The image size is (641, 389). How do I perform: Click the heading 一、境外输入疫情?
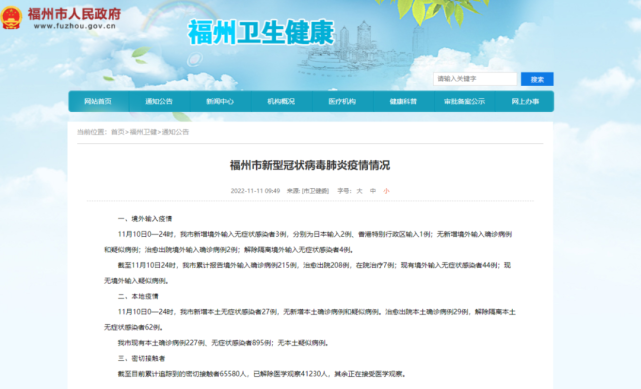[x=145, y=219]
